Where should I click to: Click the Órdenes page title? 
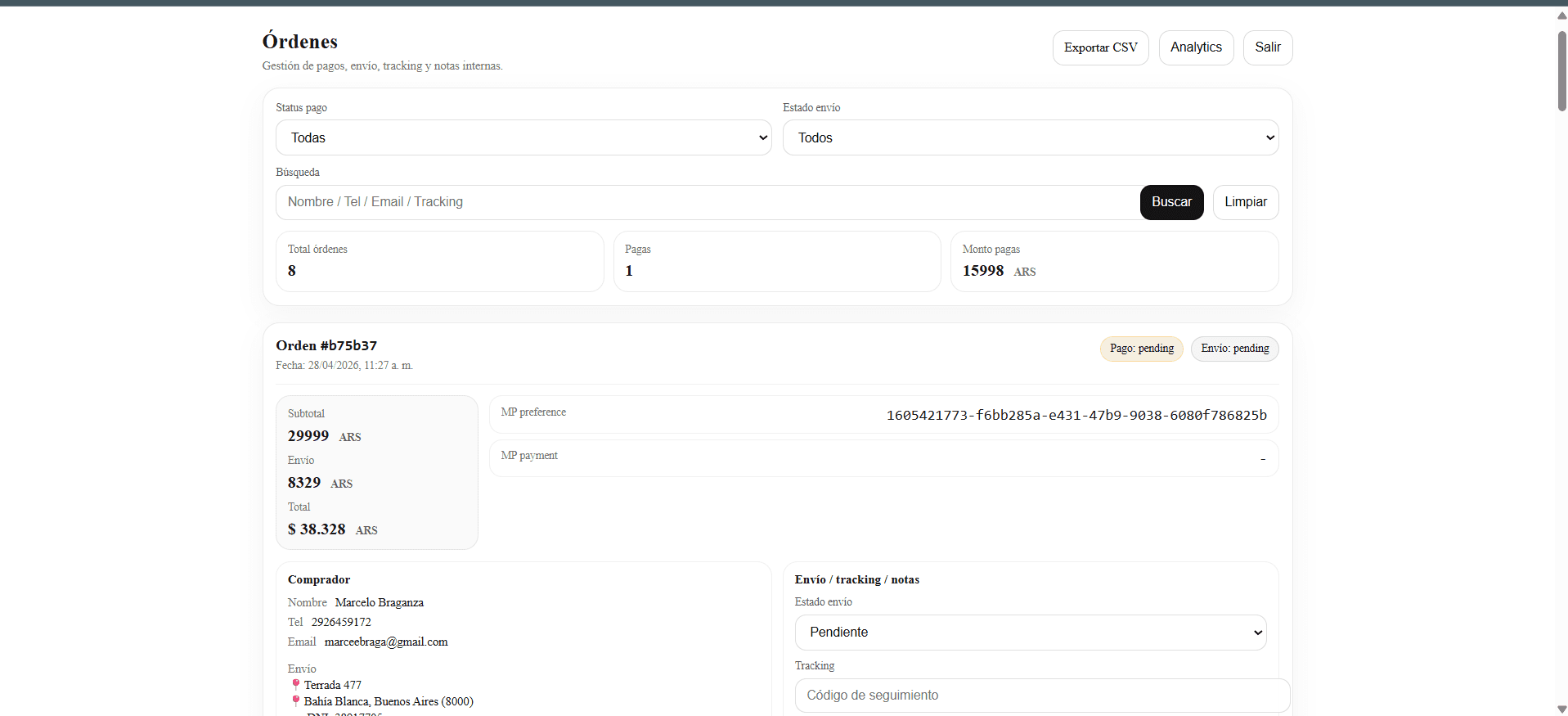[300, 42]
